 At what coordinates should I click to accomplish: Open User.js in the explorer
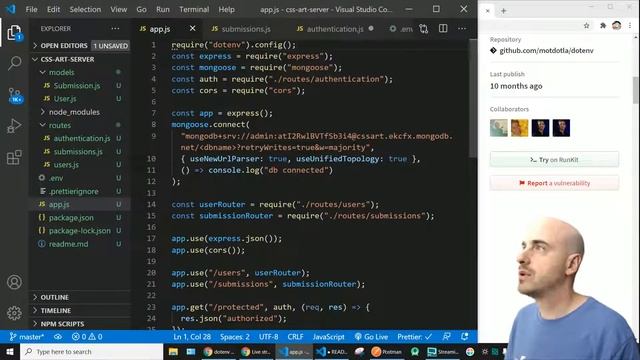point(80,99)
